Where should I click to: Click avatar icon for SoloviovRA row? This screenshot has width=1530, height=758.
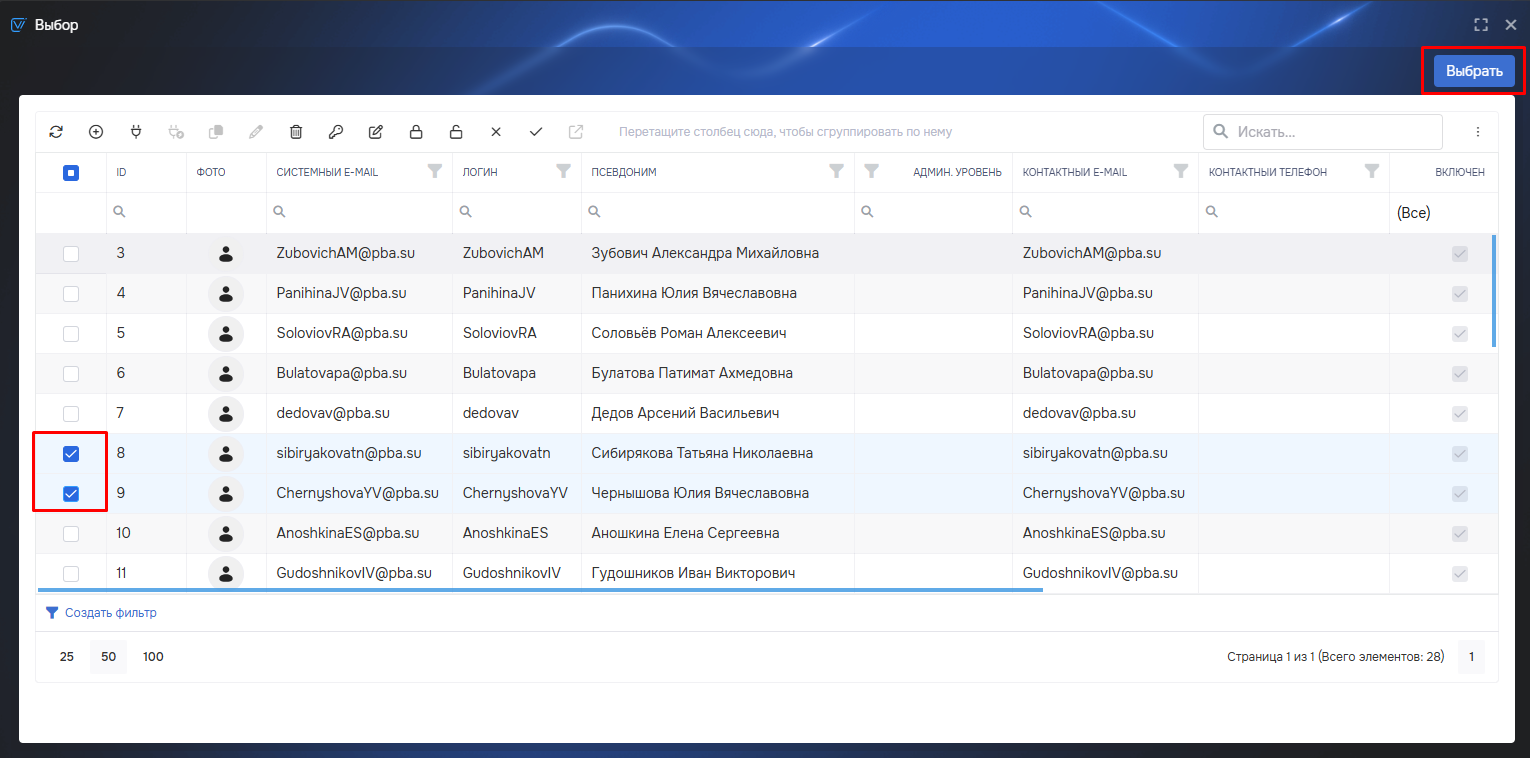pos(226,333)
